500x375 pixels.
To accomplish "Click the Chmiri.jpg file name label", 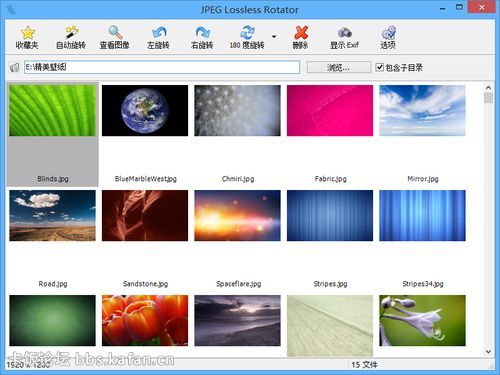I will 238,179.
